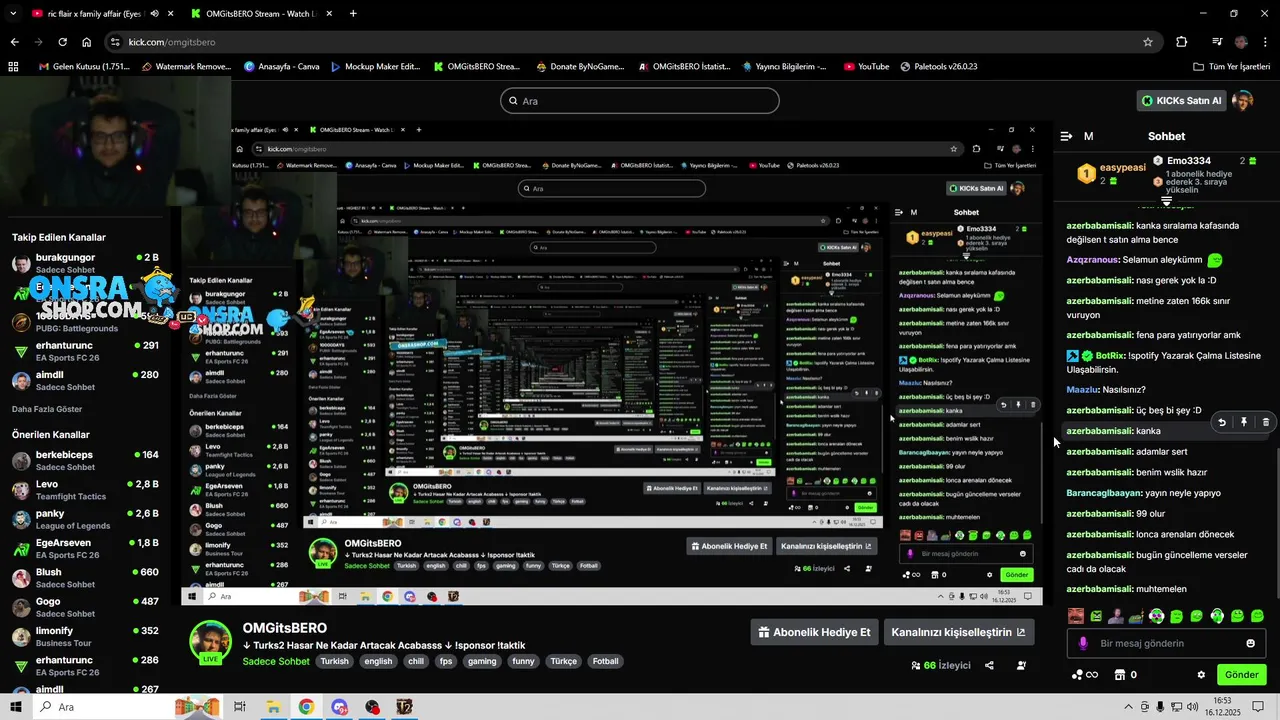This screenshot has width=1280, height=720.
Task: Open the Google apps grid in bookmarks bar
Action: tap(13, 67)
